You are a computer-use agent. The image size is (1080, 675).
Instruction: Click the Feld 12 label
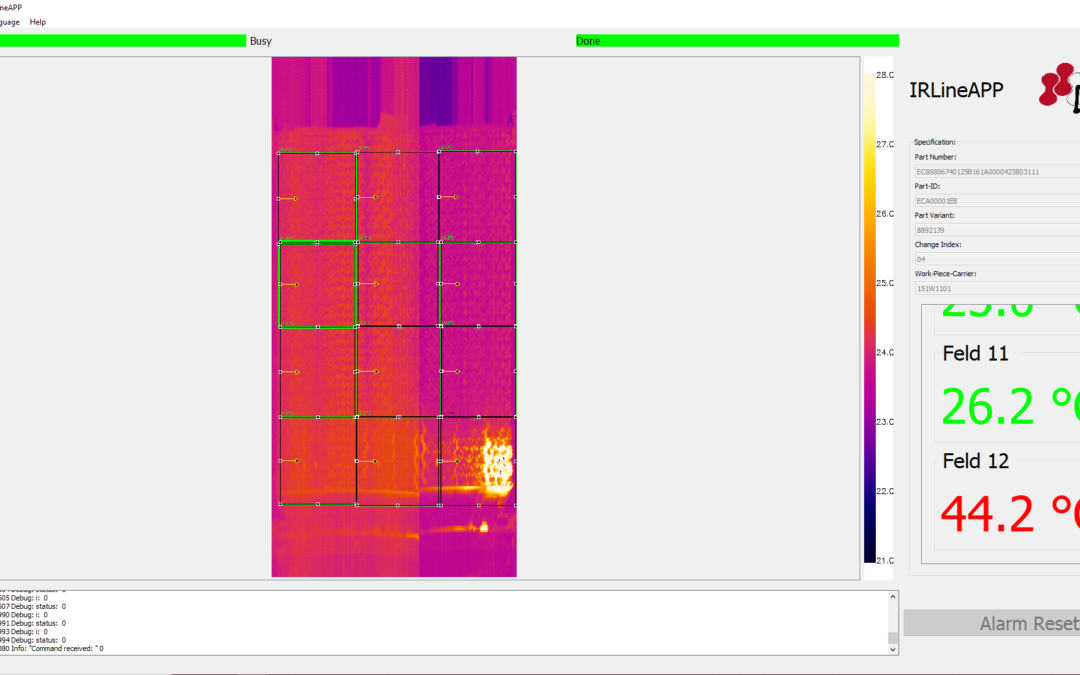coord(975,461)
